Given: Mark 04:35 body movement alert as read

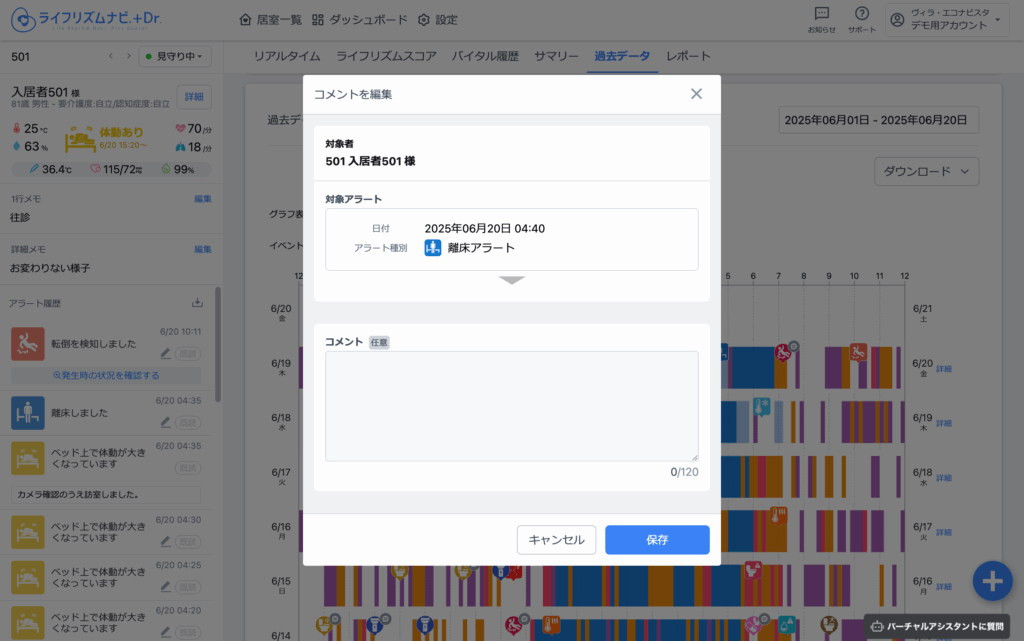Looking at the screenshot, I should coord(188,468).
